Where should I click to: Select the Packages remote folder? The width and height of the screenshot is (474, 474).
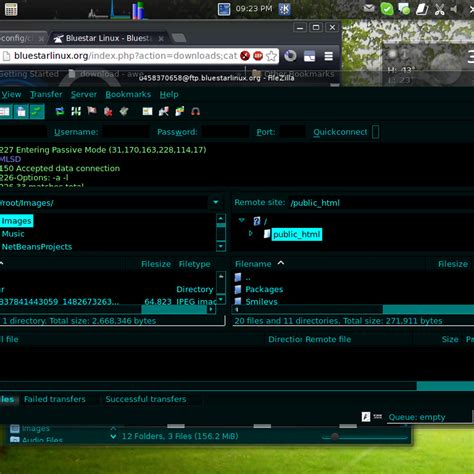[264, 289]
